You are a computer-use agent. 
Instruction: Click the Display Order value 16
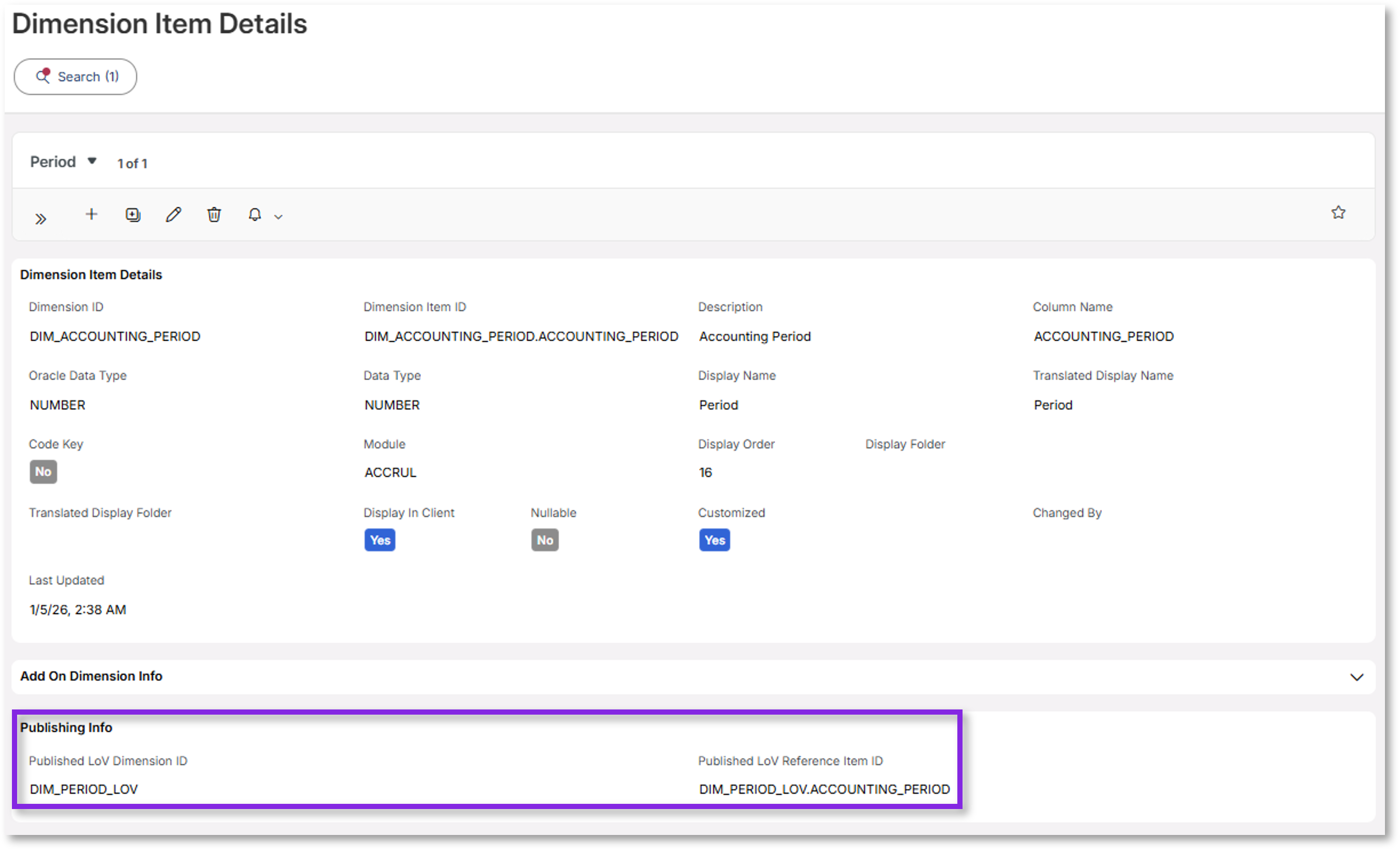705,473
